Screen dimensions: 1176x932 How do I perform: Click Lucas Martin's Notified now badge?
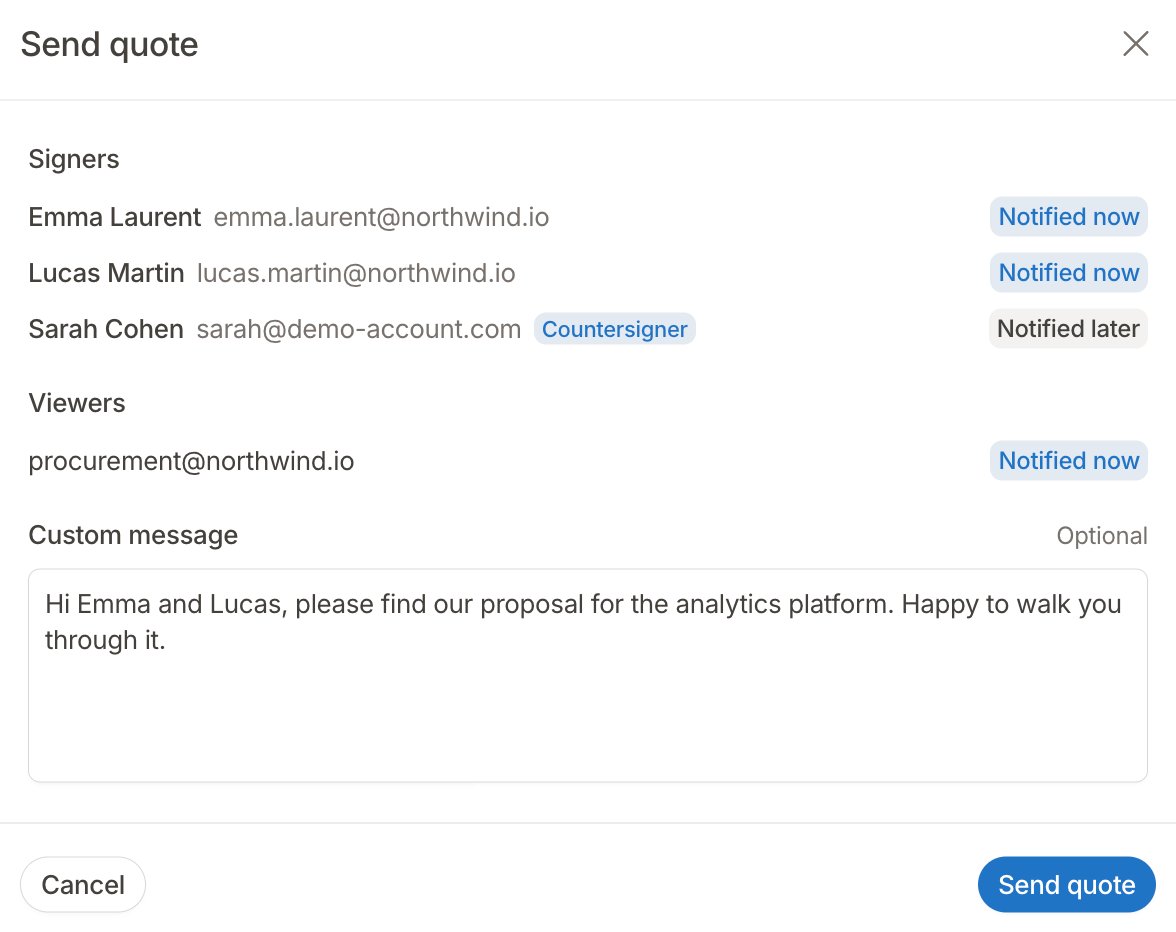click(x=1069, y=273)
